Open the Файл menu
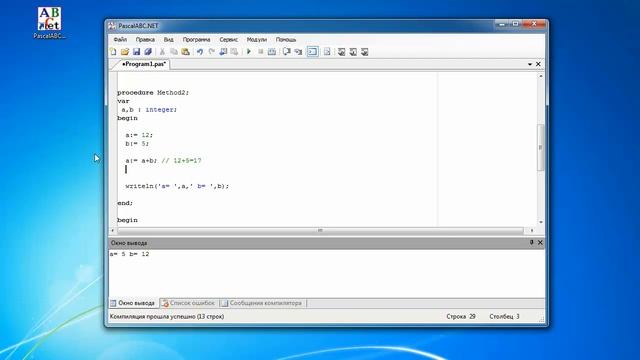The height and width of the screenshot is (360, 640). (120, 40)
